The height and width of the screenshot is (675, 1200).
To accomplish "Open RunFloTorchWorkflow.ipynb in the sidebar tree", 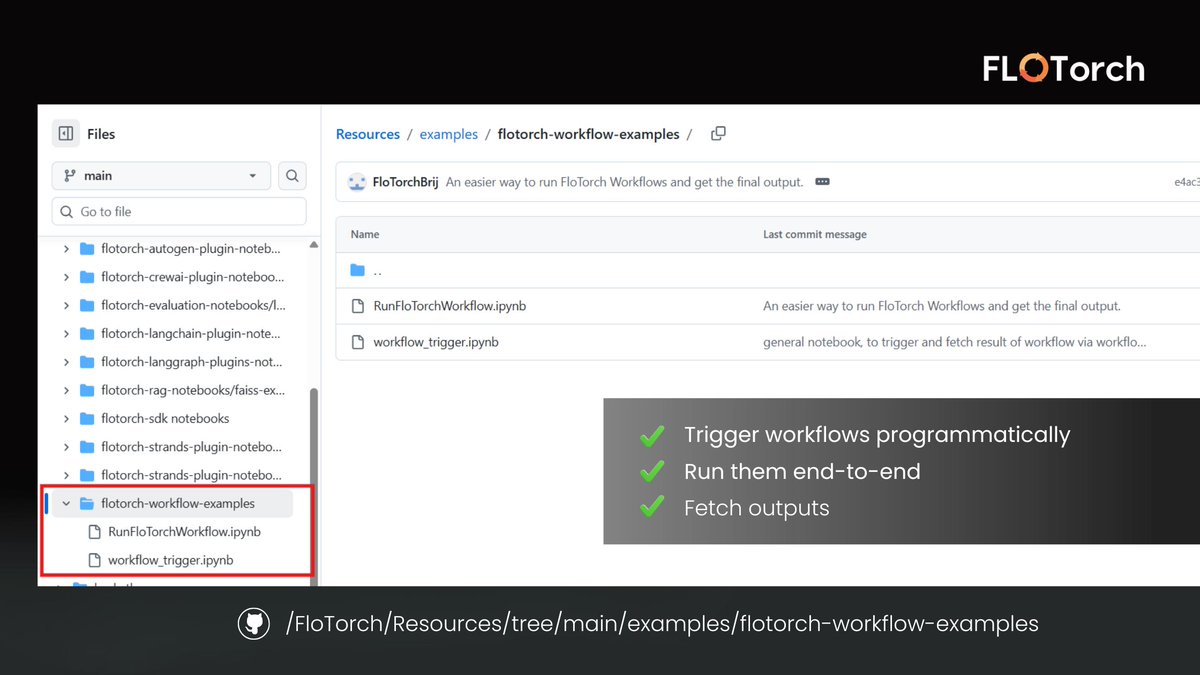I will [x=184, y=532].
